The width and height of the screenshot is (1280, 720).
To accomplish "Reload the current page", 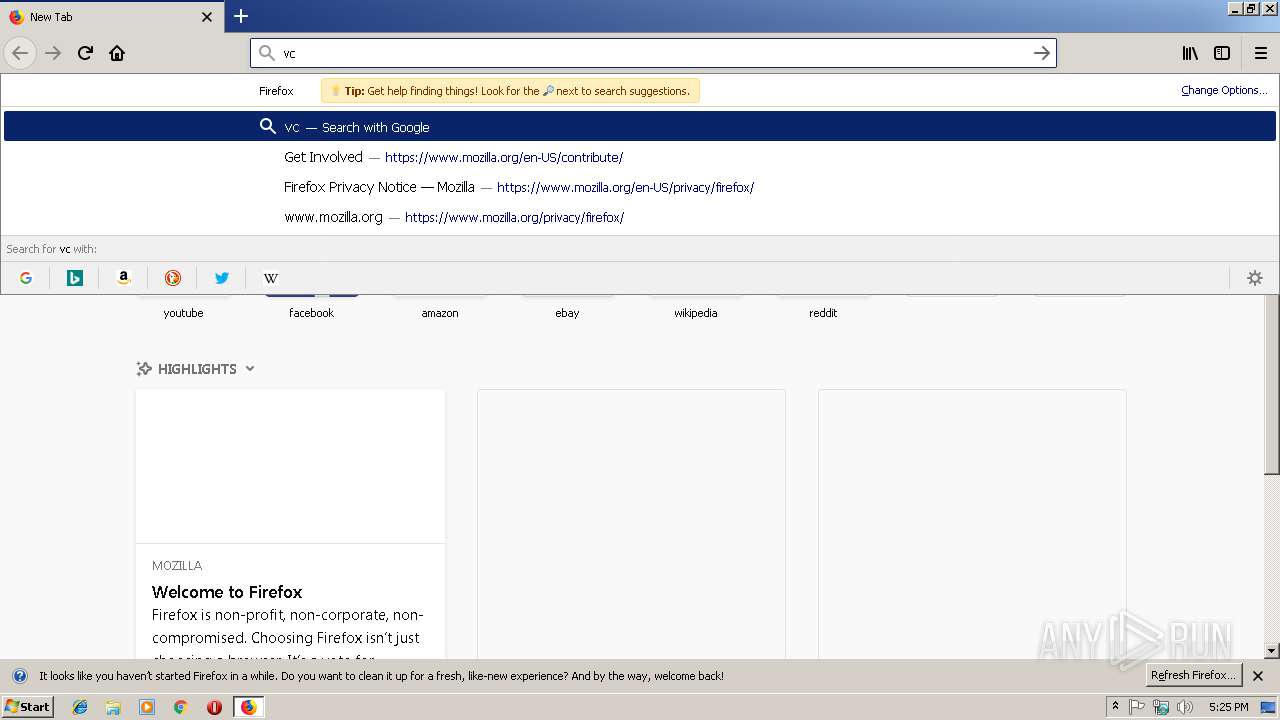I will click(85, 53).
